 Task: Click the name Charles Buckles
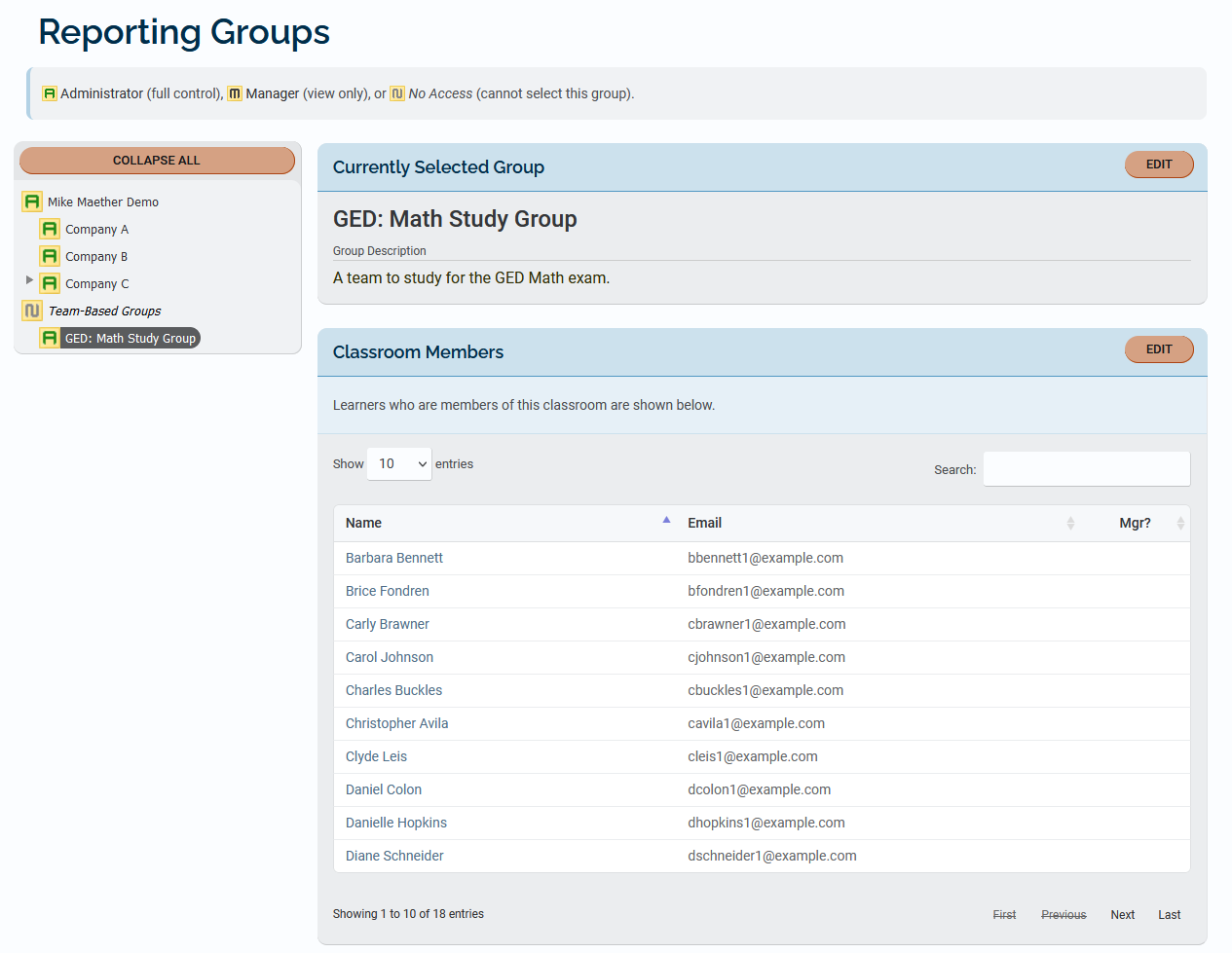394,690
